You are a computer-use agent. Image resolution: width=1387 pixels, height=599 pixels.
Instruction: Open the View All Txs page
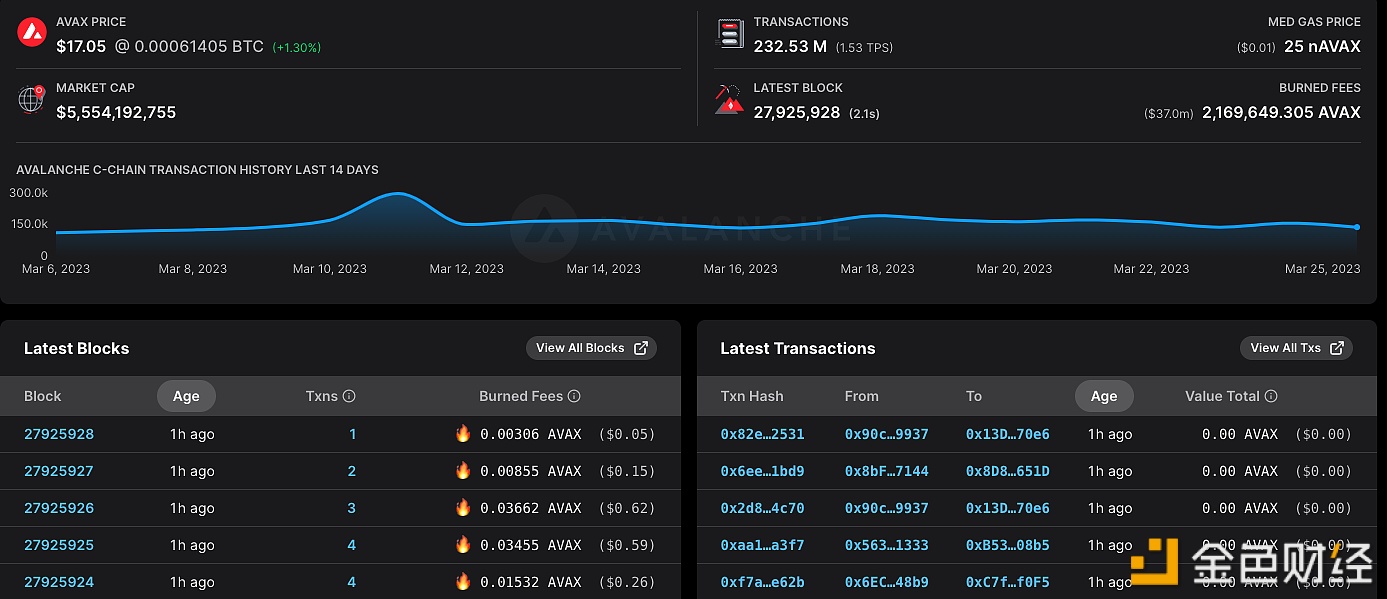1296,348
